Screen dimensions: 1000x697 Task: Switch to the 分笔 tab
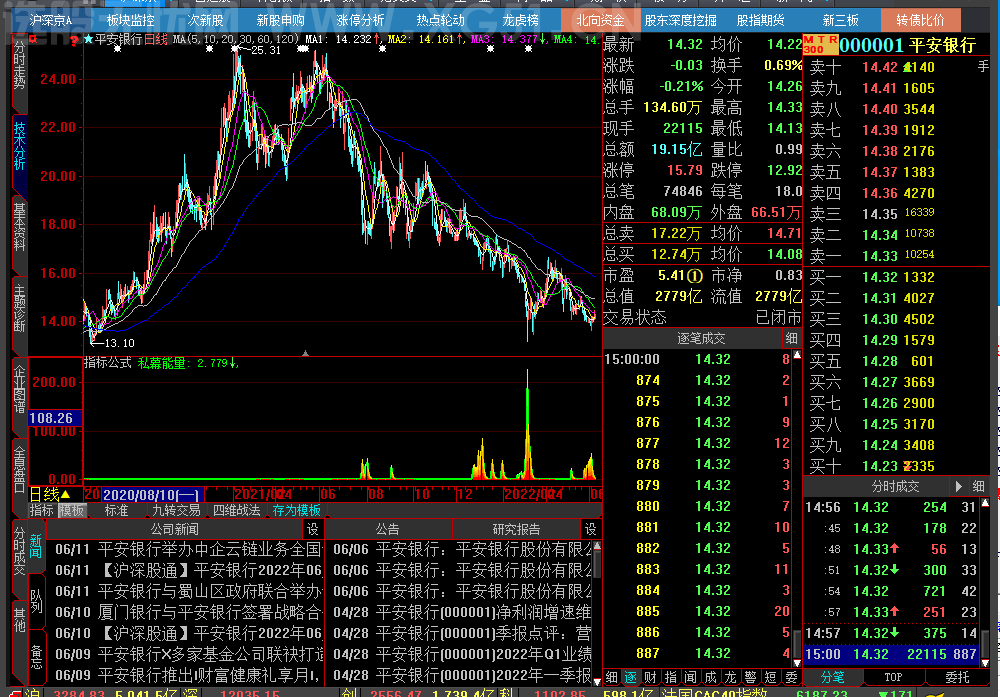click(832, 677)
